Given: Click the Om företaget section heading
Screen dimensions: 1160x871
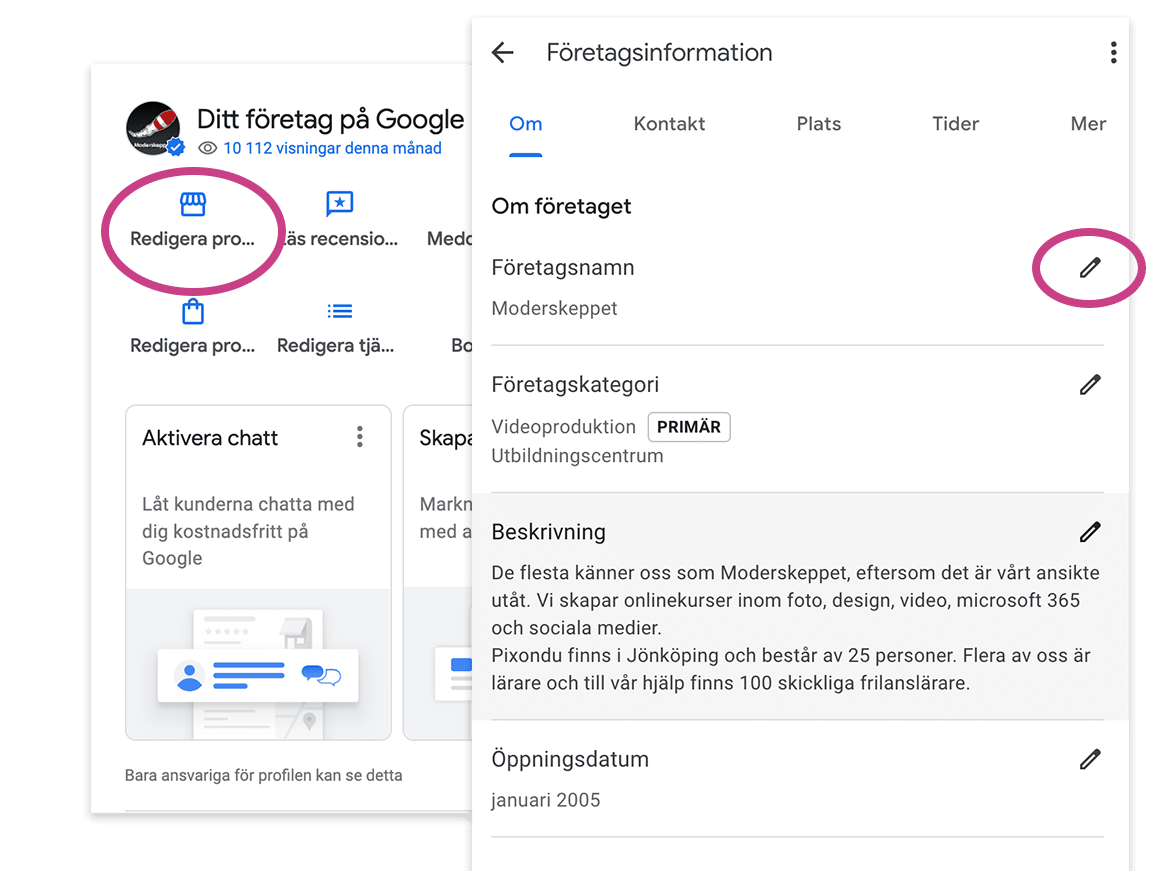Looking at the screenshot, I should click(x=562, y=206).
